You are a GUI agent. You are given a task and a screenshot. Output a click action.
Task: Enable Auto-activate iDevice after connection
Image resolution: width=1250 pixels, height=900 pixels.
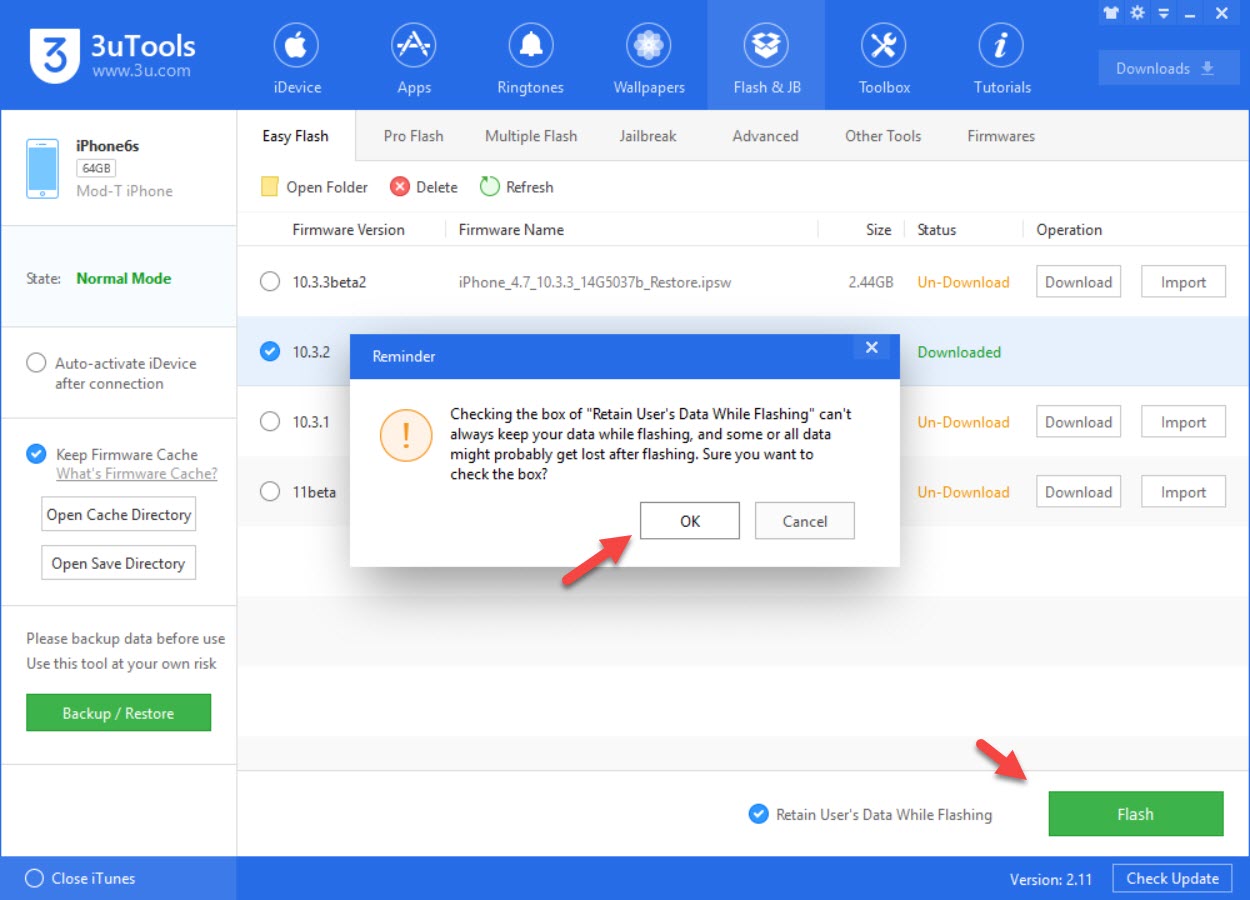coord(36,363)
